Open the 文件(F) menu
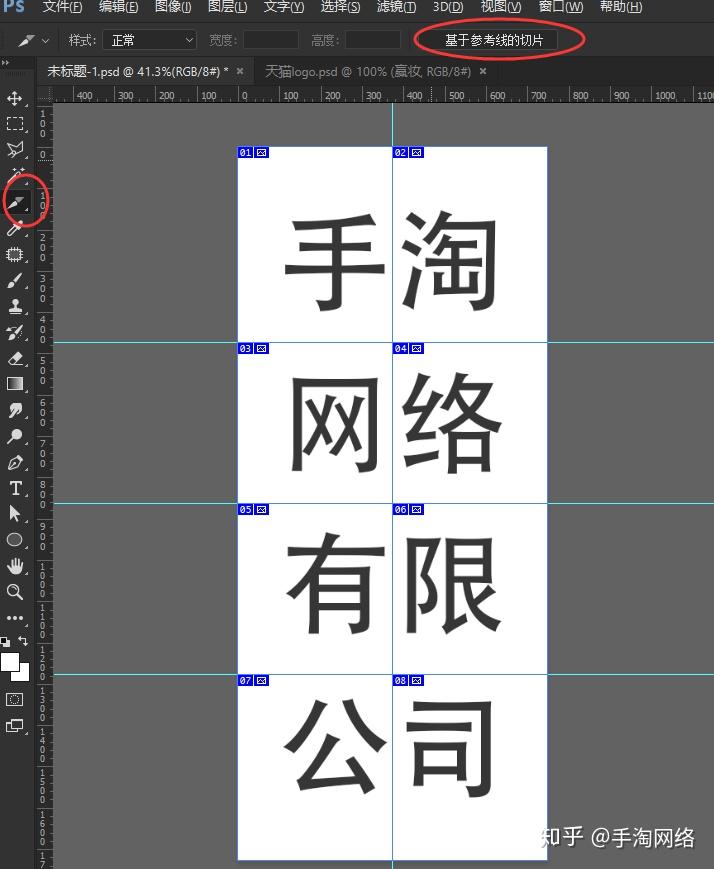Image resolution: width=714 pixels, height=869 pixels. pyautogui.click(x=63, y=7)
